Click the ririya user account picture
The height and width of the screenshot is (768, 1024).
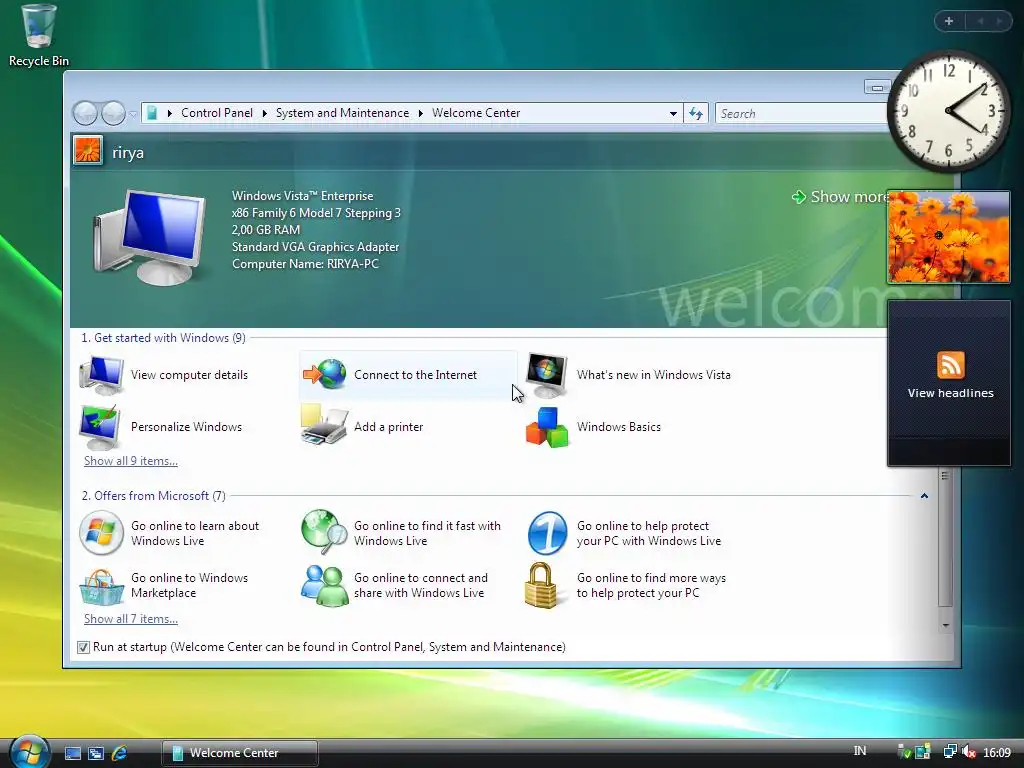(88, 151)
